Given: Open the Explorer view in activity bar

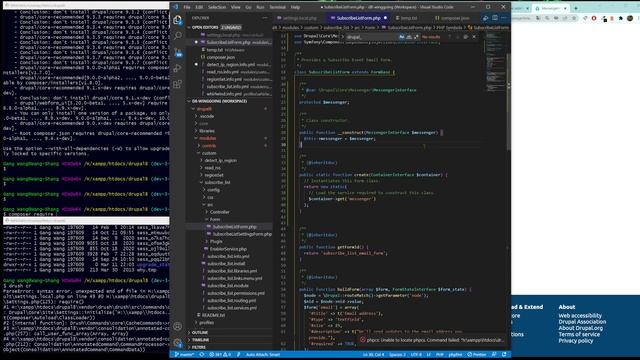Looking at the screenshot, I should [x=178, y=20].
